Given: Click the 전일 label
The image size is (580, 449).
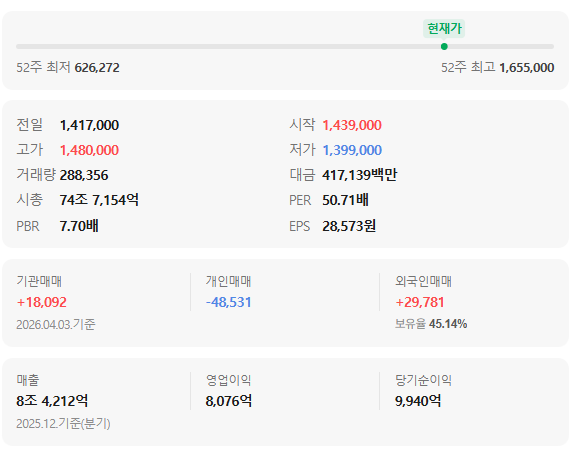Looking at the screenshot, I should point(30,125).
